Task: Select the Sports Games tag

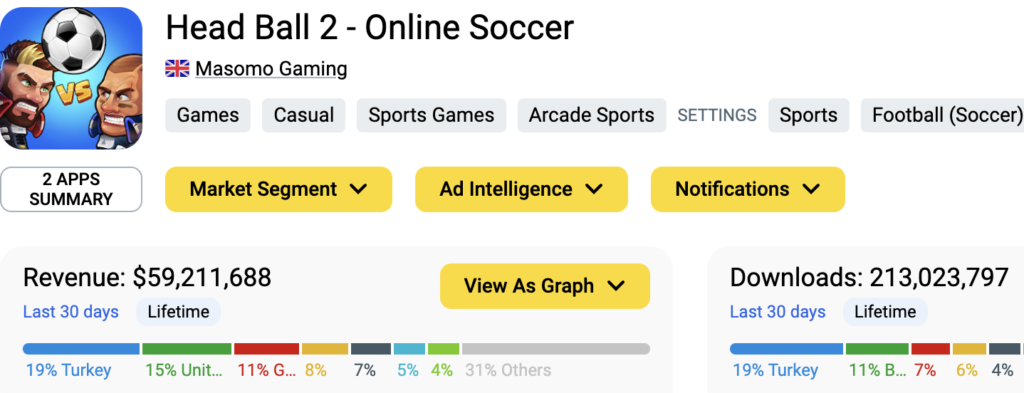Action: (431, 116)
